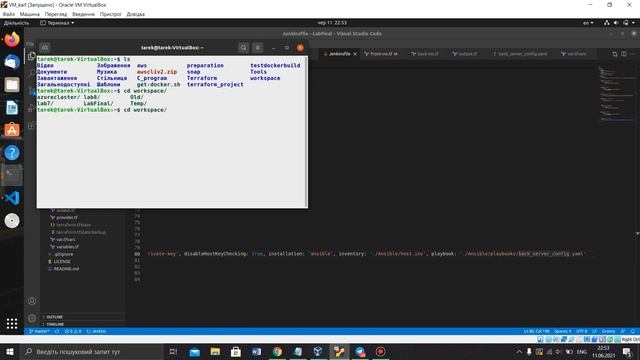Open the more actions editor menu
This screenshot has width=640, height=360.
[x=633, y=54]
